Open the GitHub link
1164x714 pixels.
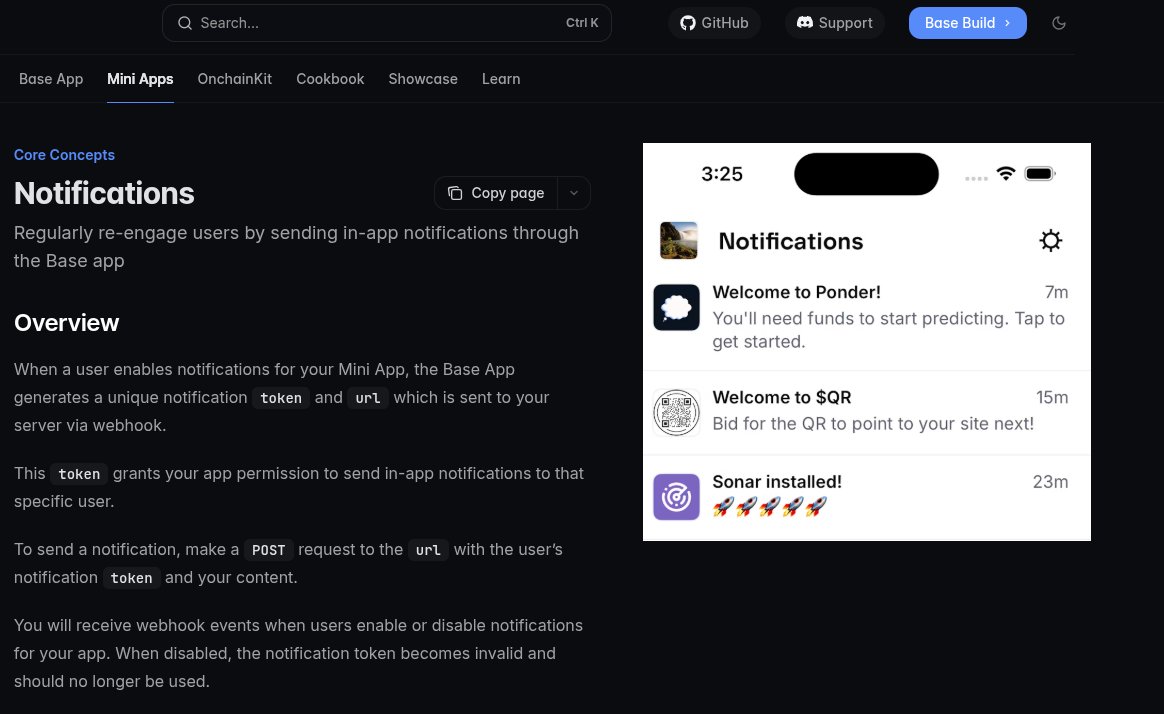[714, 23]
